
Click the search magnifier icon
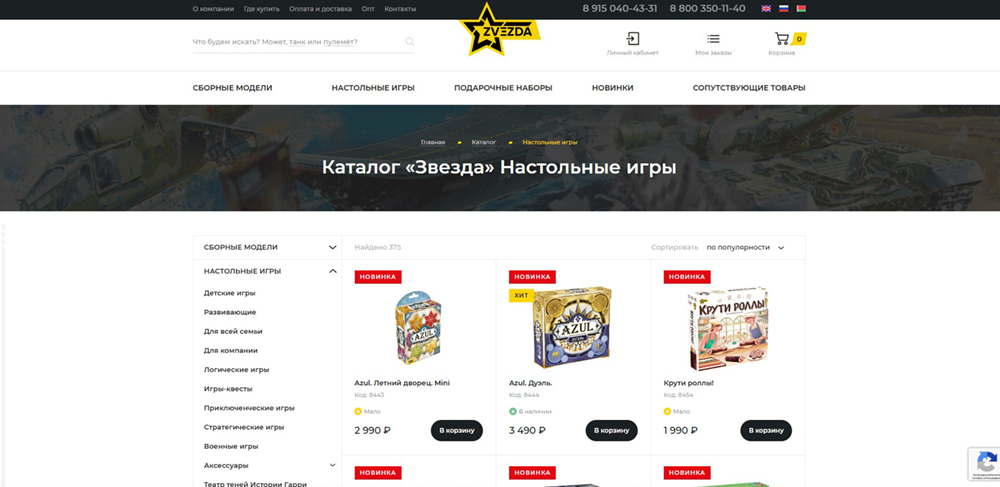[x=410, y=42]
